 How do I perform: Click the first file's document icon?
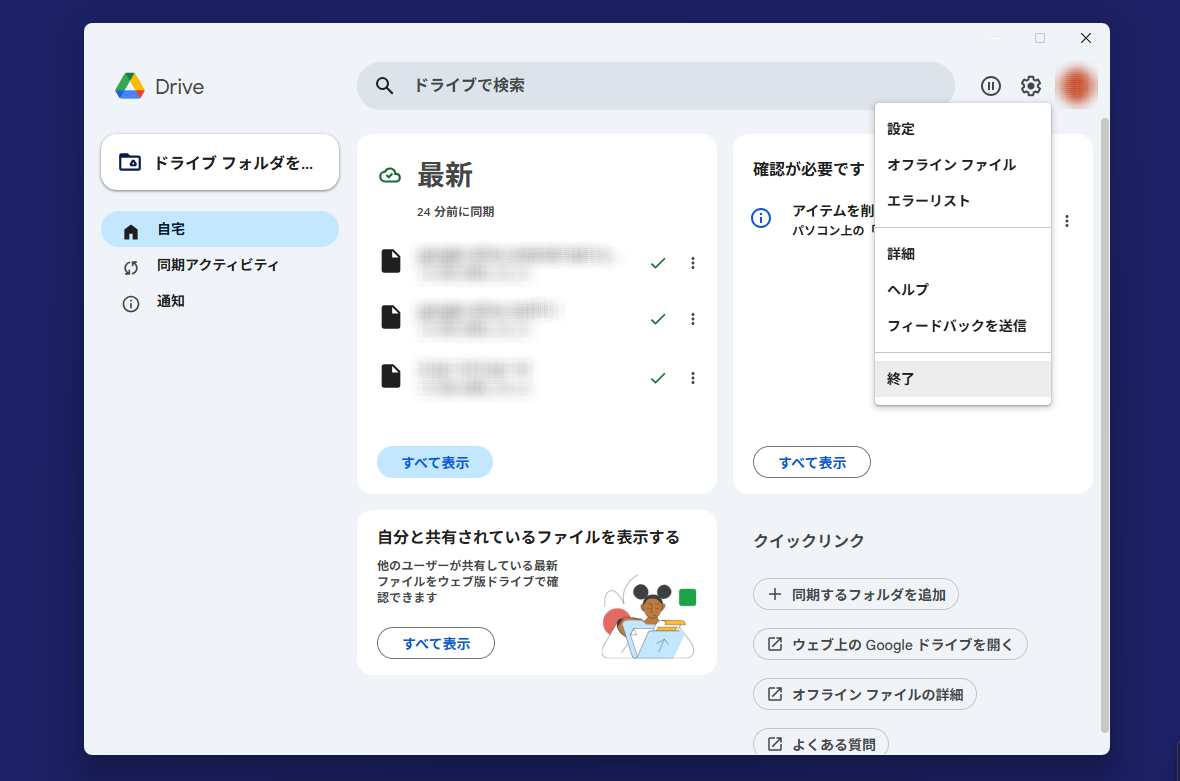391,261
